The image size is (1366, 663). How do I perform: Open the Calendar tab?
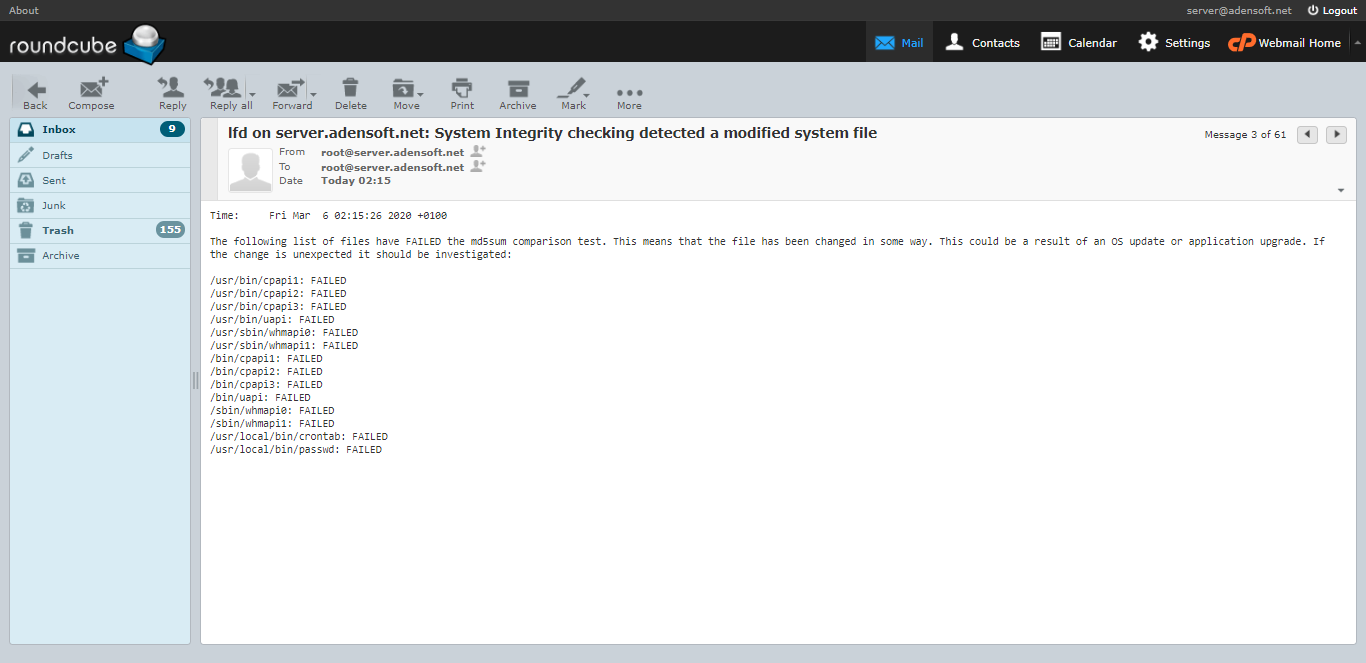pos(1079,43)
